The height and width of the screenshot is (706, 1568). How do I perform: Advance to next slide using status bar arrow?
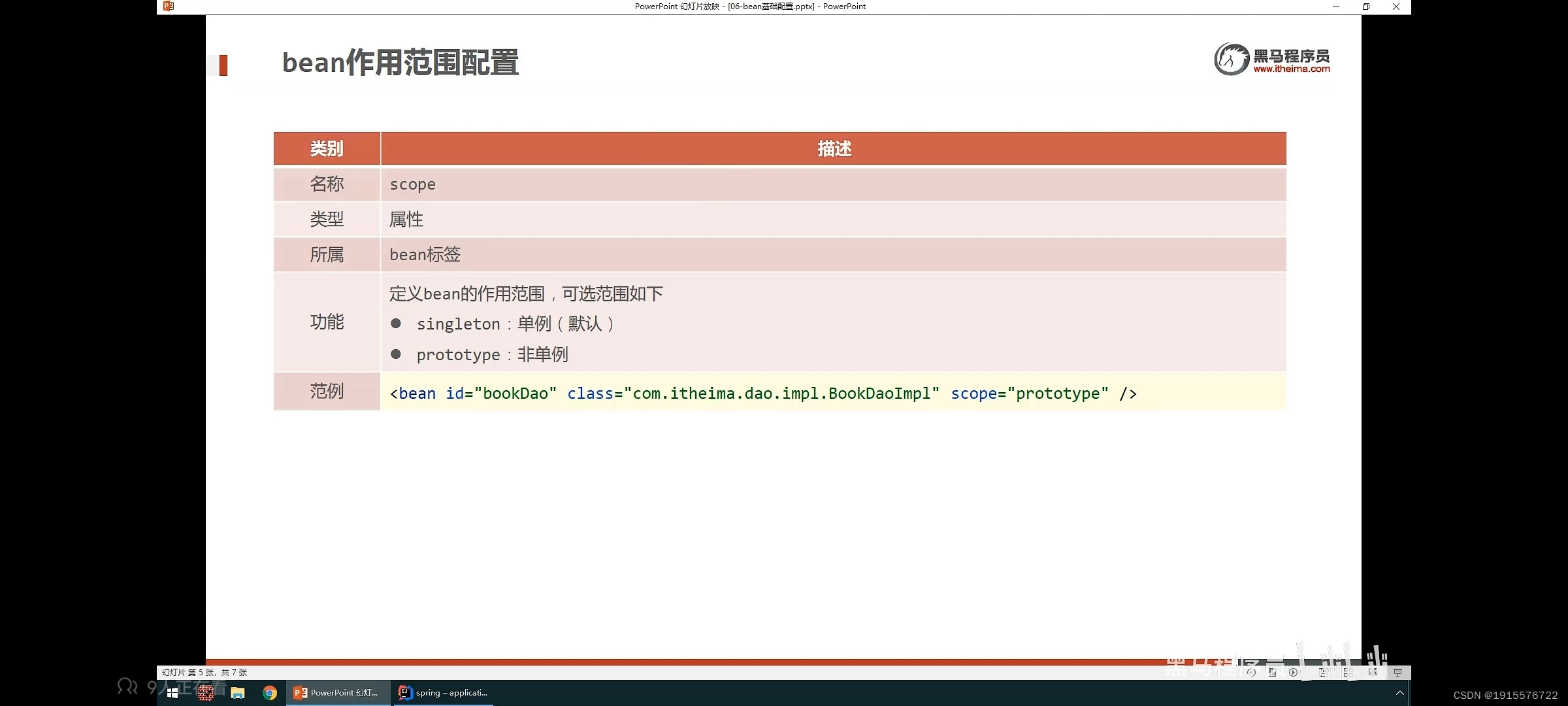tap(1293, 672)
